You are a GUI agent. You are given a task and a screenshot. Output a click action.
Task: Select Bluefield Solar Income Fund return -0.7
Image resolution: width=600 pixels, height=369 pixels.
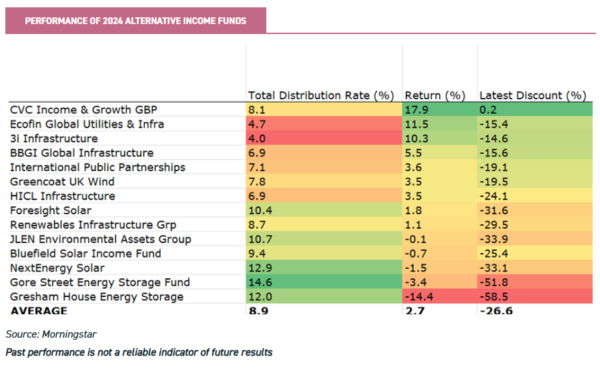click(x=440, y=254)
